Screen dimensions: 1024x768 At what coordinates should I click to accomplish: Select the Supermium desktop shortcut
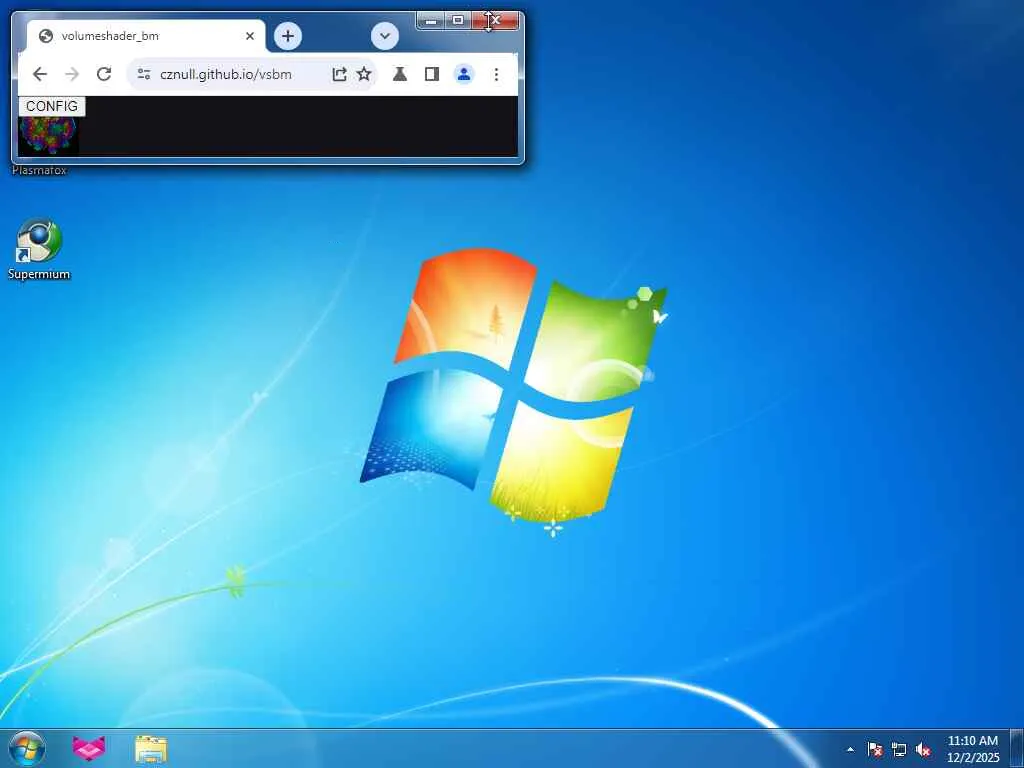coord(39,249)
